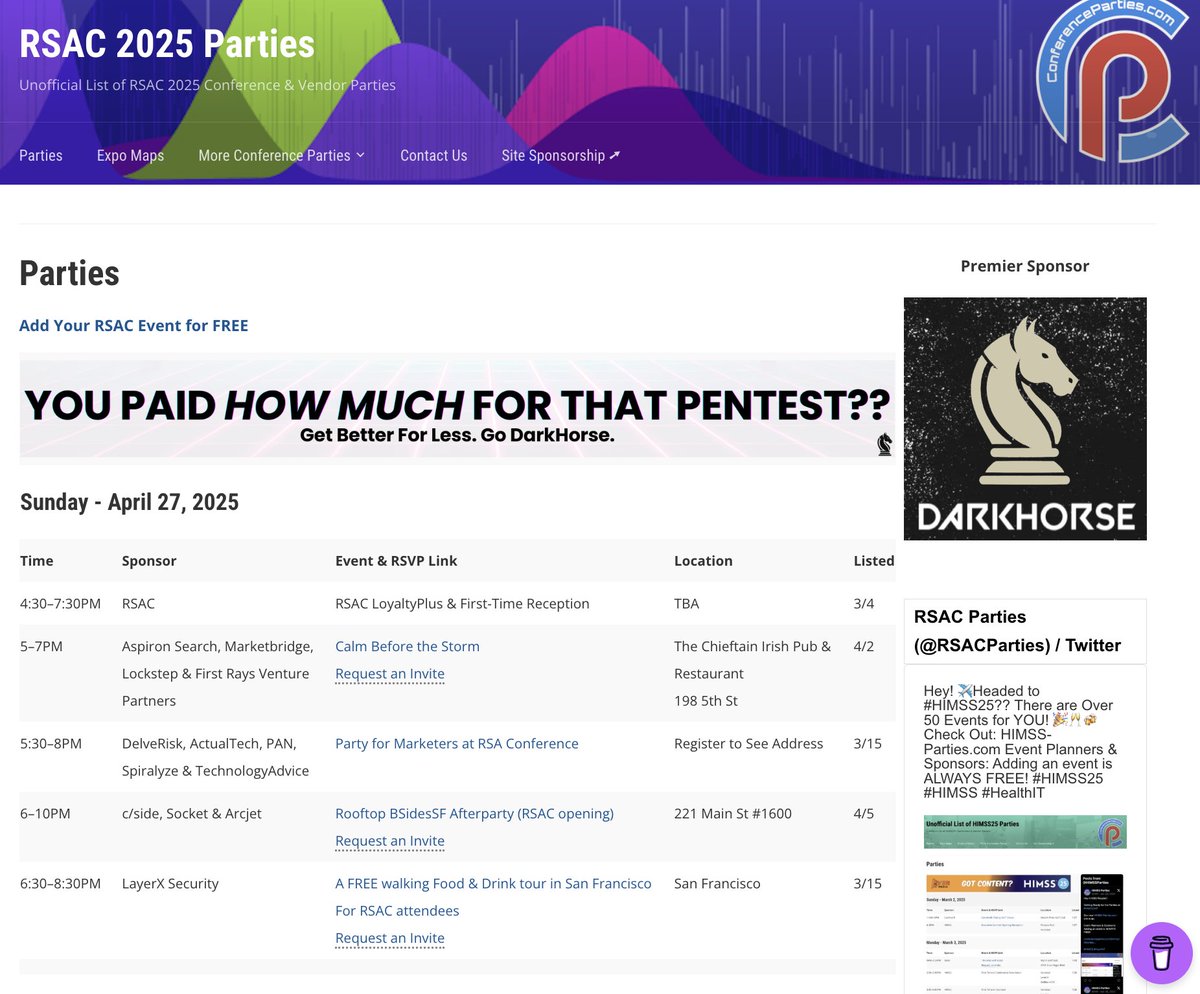
Task: Click the Unofficial List of RSAC 2025 tagline
Action: (207, 85)
